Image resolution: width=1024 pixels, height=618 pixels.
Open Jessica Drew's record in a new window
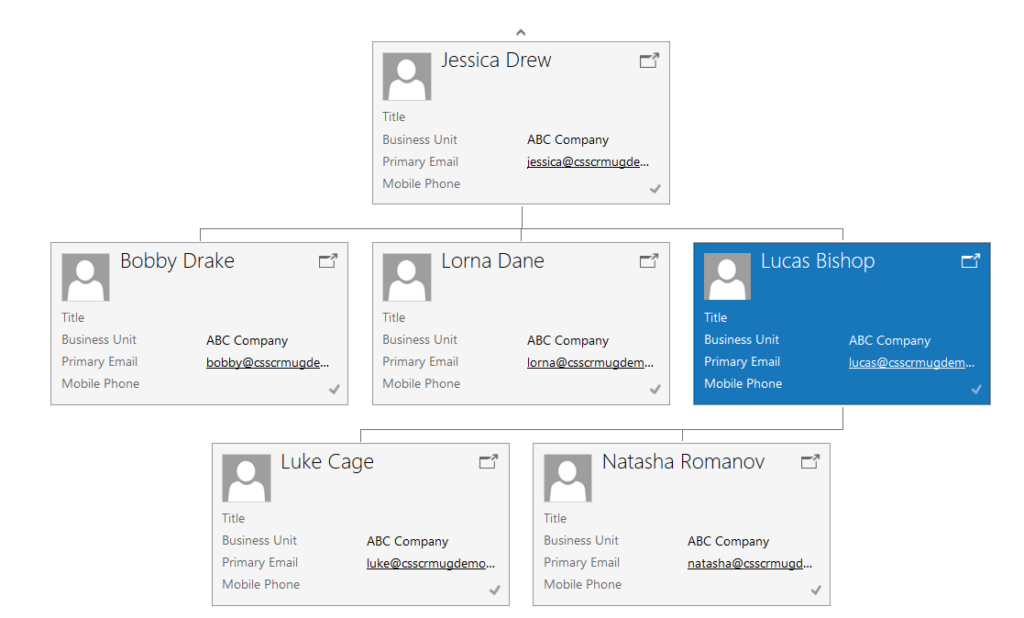click(x=649, y=60)
